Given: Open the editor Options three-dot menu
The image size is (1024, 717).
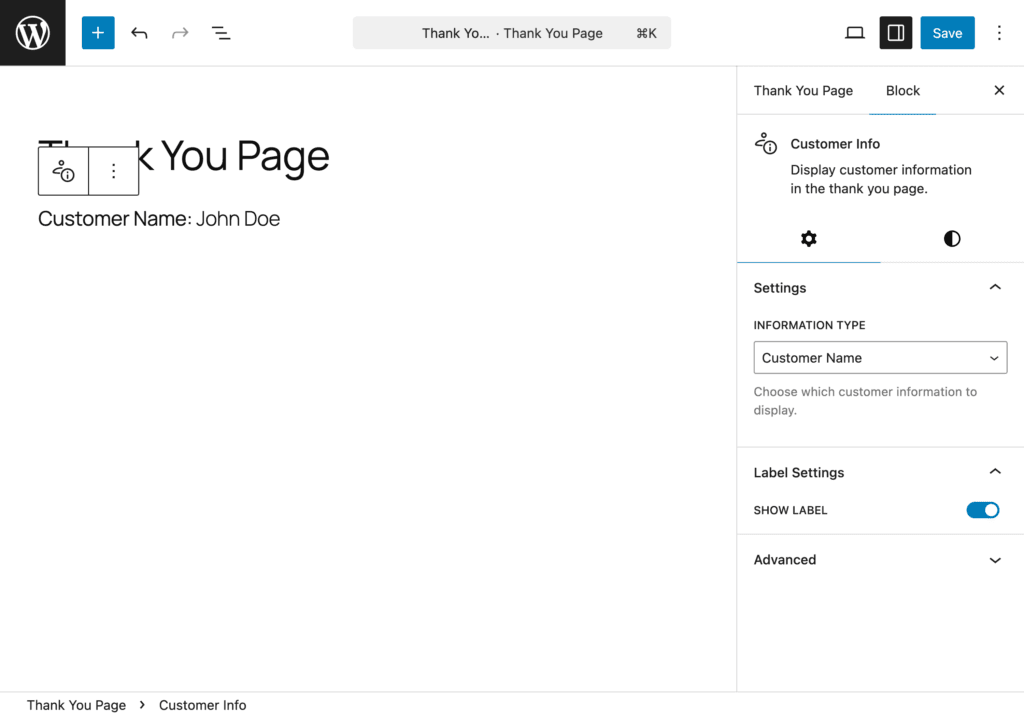Looking at the screenshot, I should click(999, 33).
